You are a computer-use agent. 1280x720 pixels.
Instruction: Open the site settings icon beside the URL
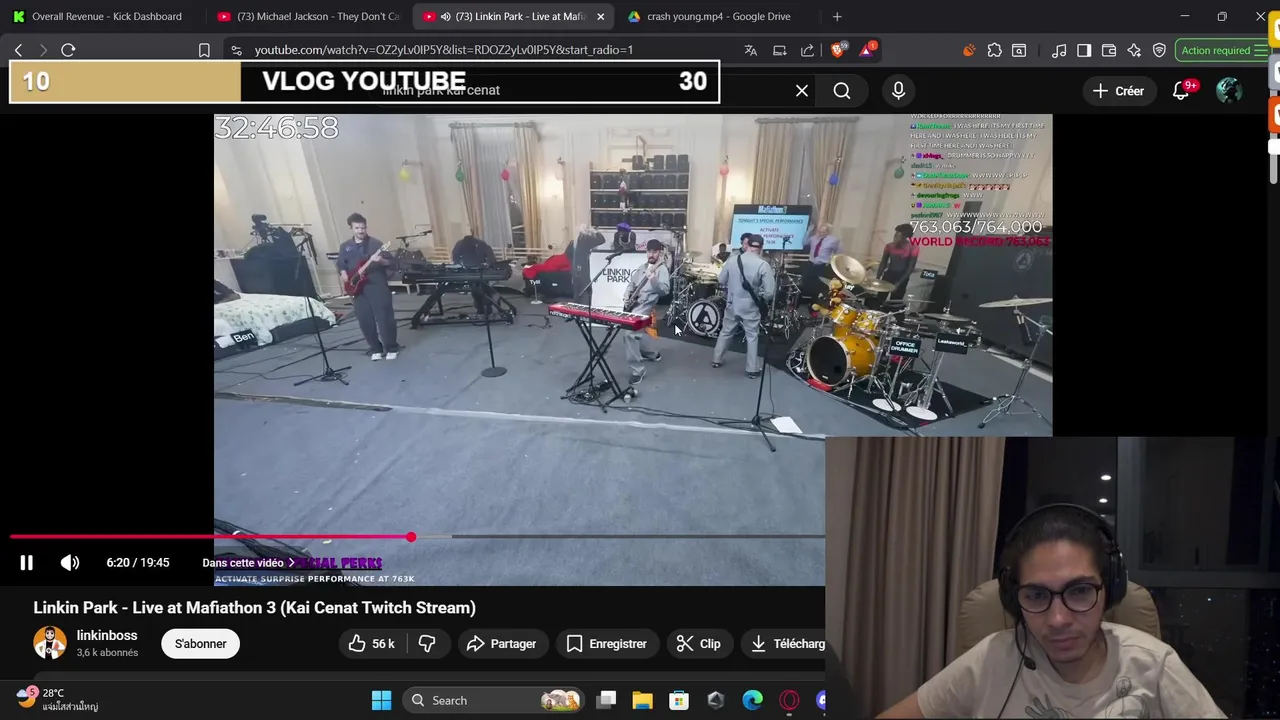pos(235,50)
